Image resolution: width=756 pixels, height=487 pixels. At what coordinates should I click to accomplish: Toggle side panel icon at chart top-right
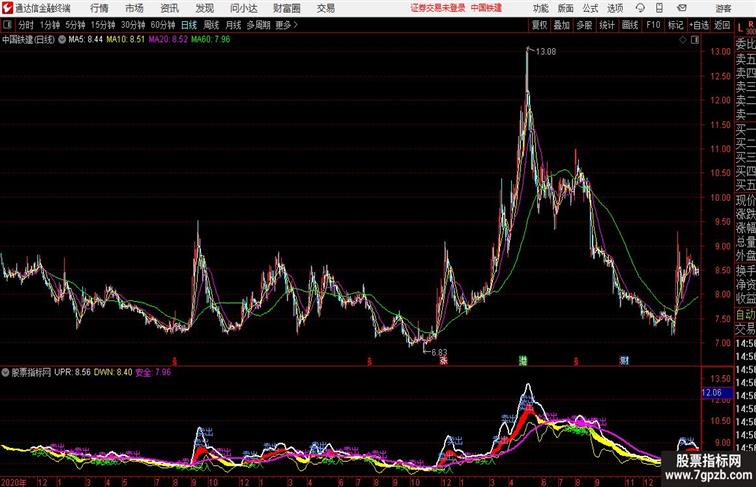tap(695, 40)
